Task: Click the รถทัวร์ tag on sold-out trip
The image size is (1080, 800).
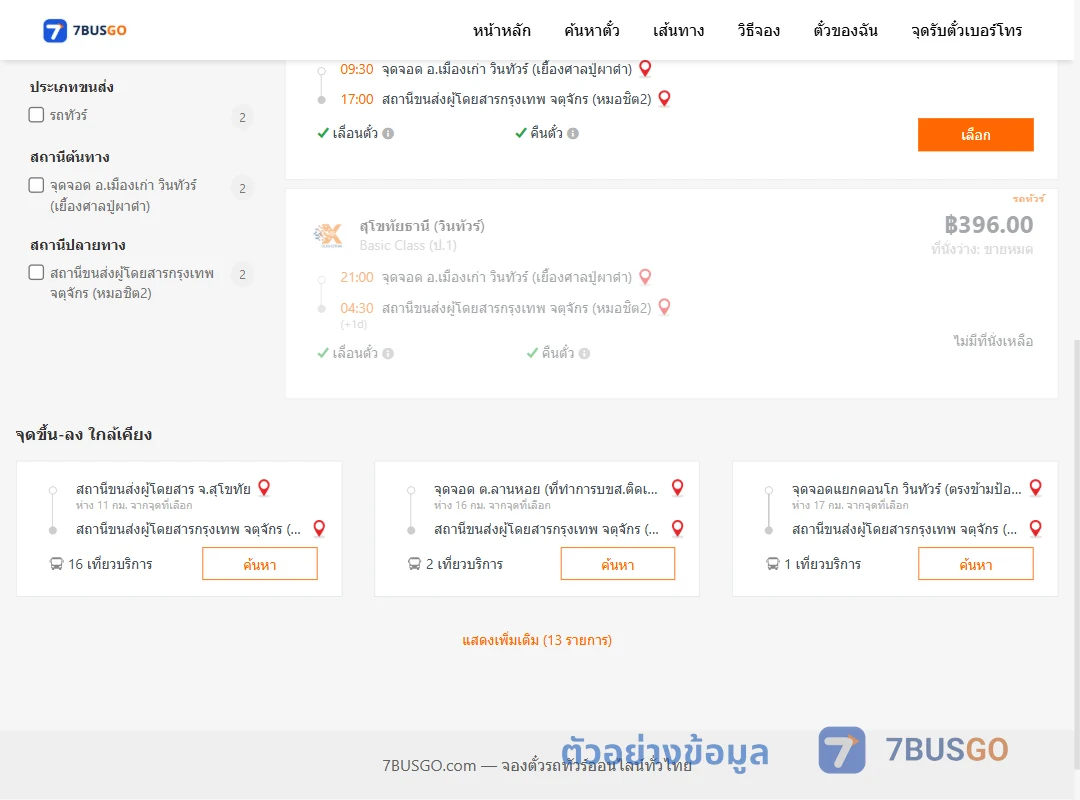Action: pos(1028,198)
